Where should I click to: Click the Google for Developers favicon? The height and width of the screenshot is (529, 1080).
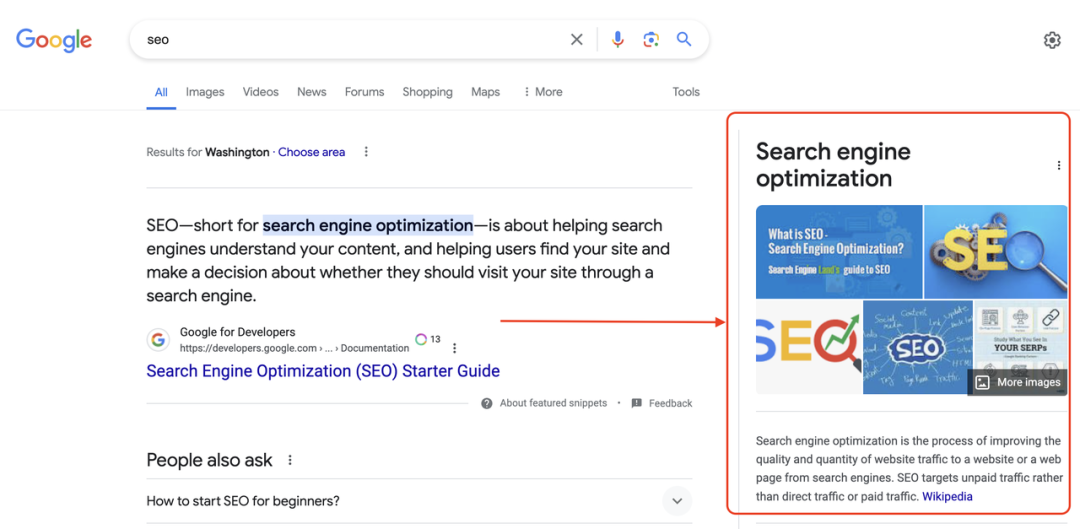tap(158, 340)
